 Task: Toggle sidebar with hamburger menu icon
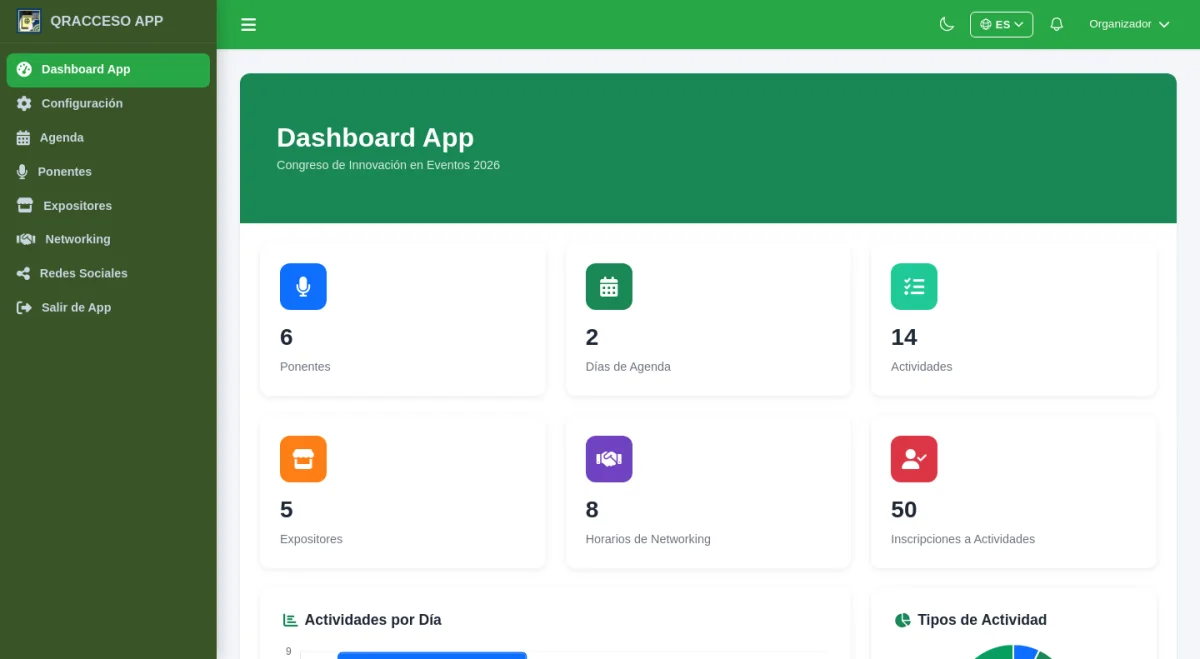point(249,25)
